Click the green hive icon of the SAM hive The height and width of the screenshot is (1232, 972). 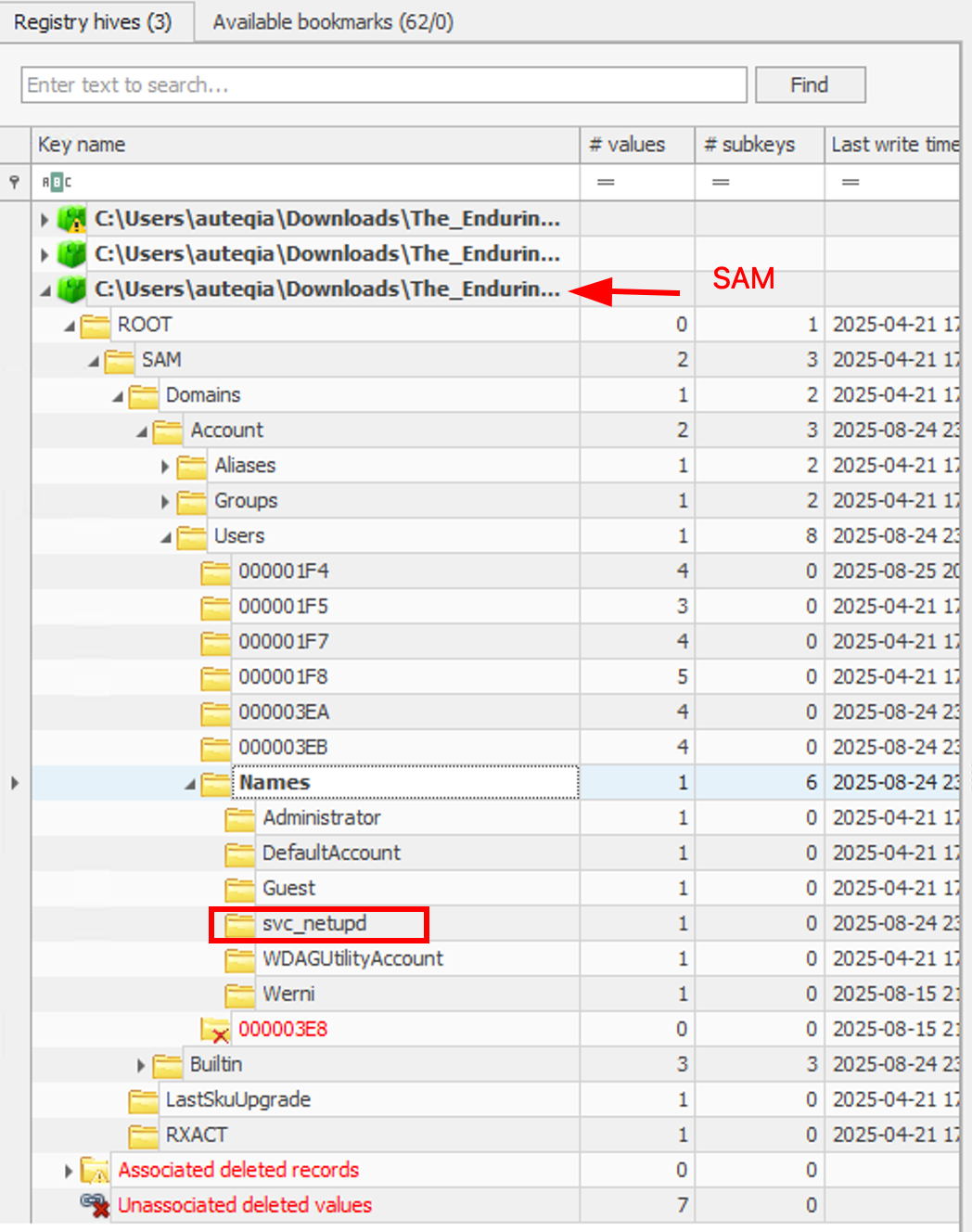pos(71,289)
